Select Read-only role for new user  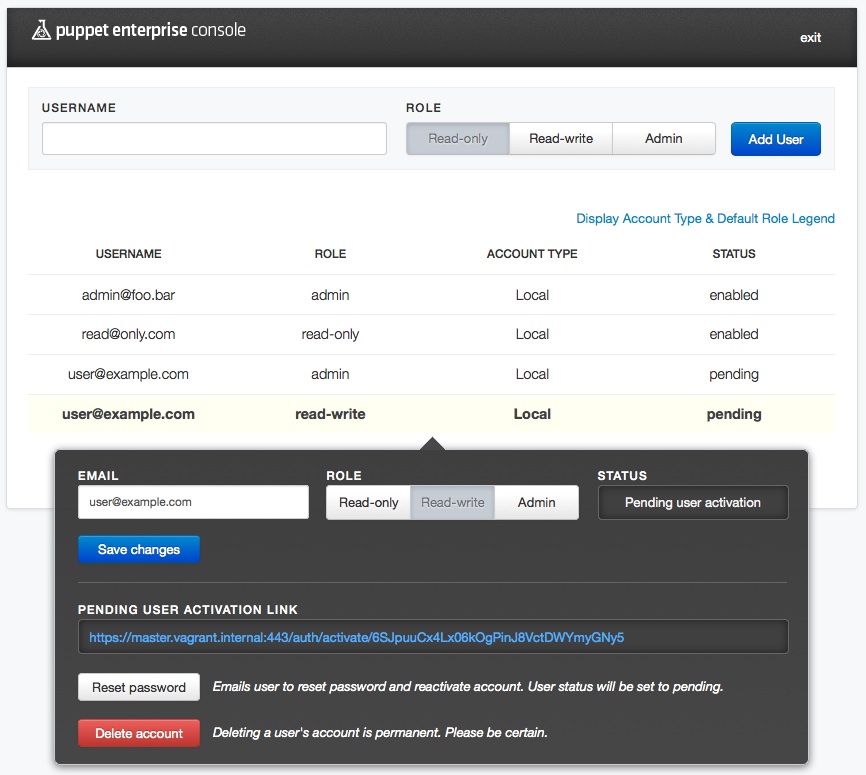tap(458, 139)
